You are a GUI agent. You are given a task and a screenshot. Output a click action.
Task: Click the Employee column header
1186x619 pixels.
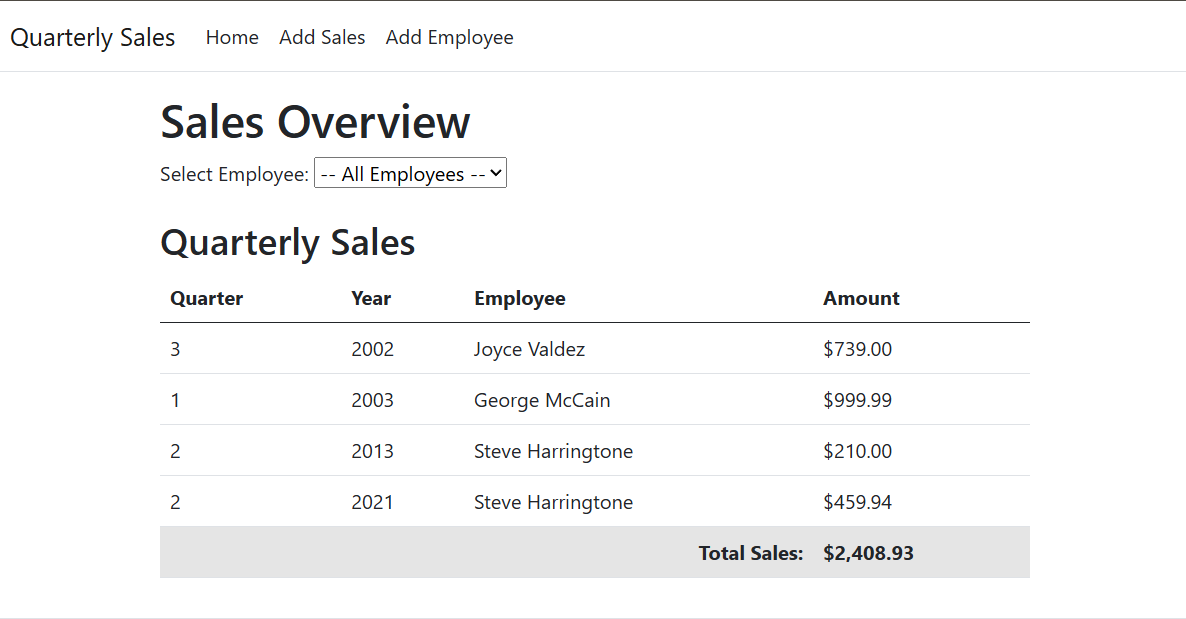click(x=520, y=298)
